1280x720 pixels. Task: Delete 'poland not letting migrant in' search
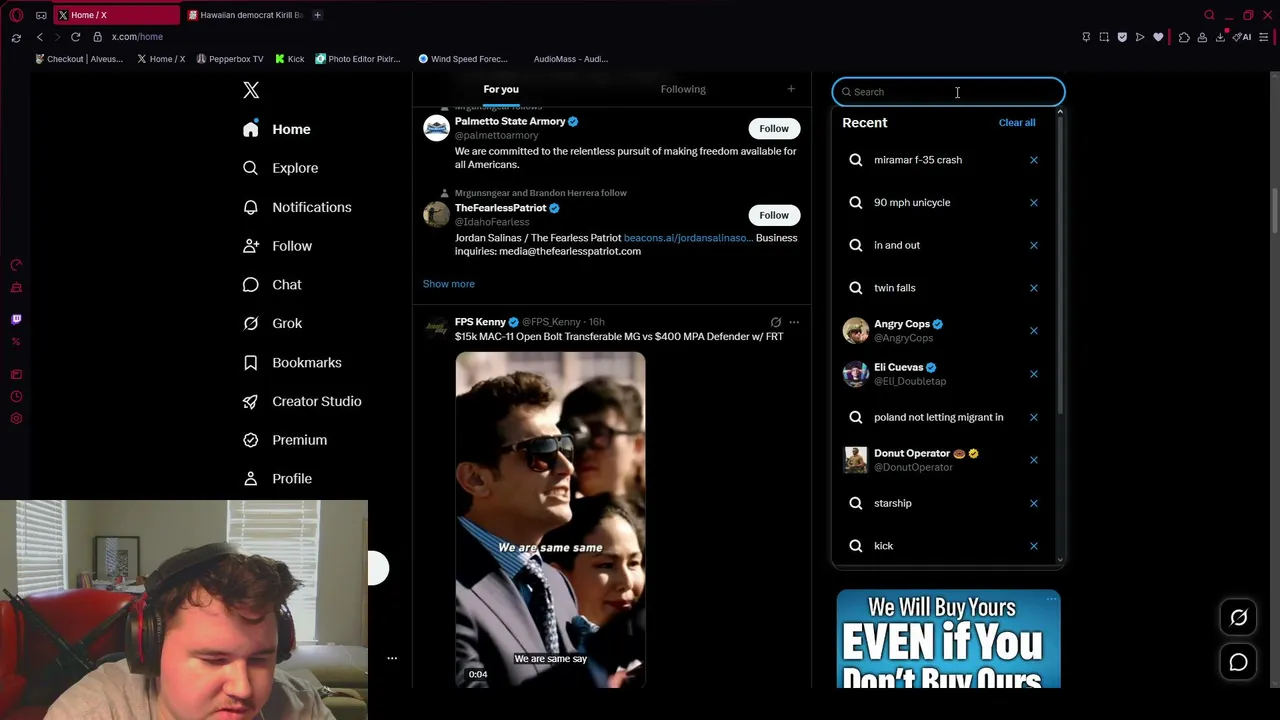coord(1034,417)
